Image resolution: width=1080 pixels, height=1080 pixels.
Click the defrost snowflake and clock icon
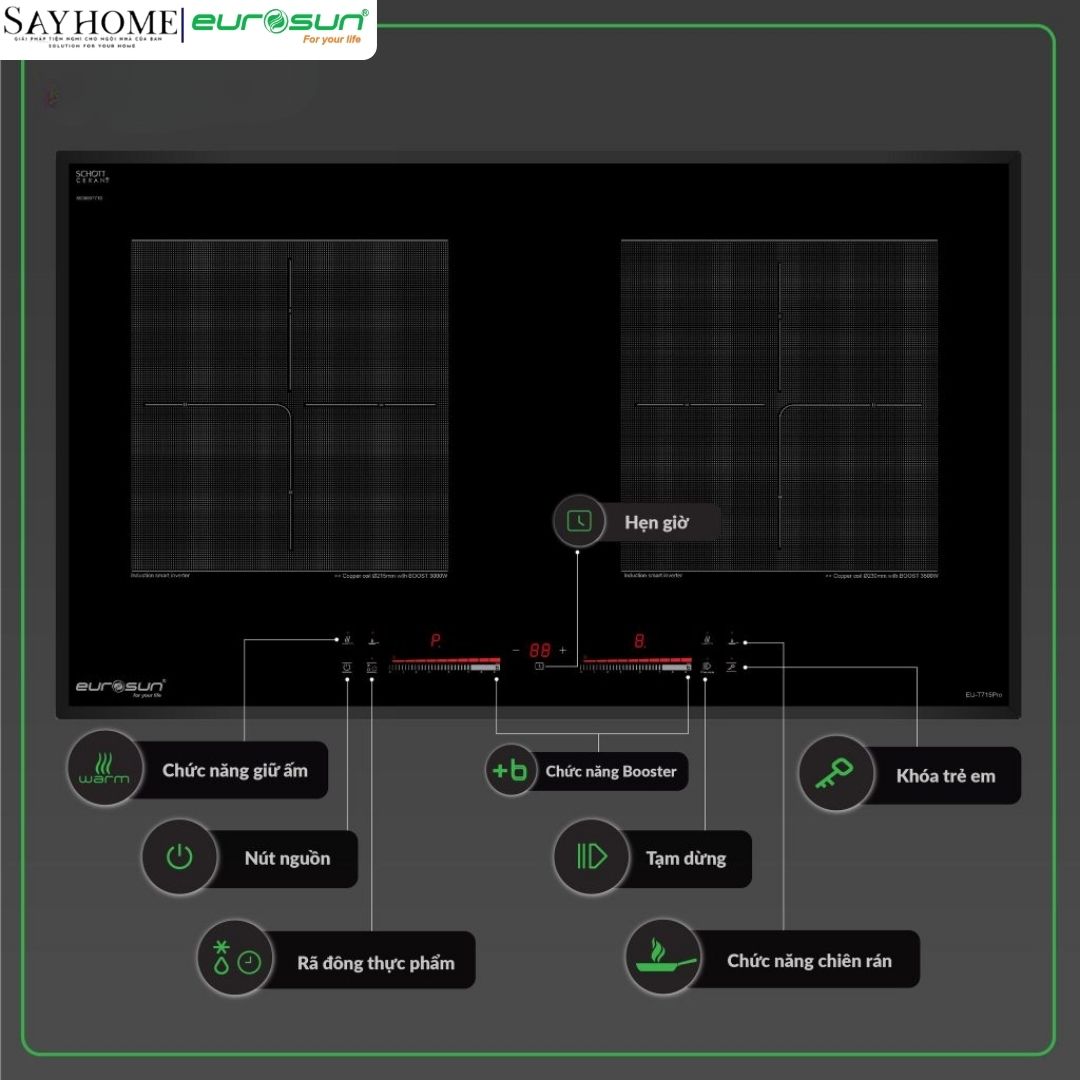click(x=234, y=957)
